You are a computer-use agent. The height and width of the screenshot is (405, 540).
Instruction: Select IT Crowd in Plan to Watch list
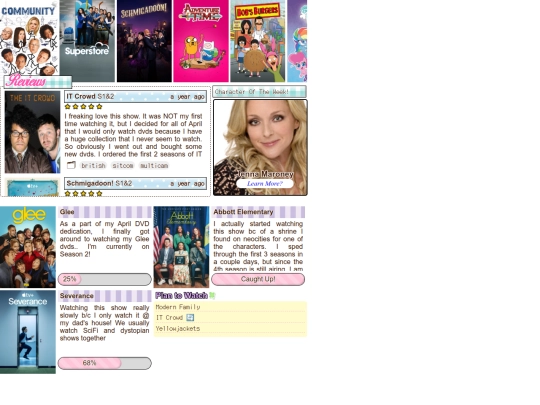pos(169,318)
